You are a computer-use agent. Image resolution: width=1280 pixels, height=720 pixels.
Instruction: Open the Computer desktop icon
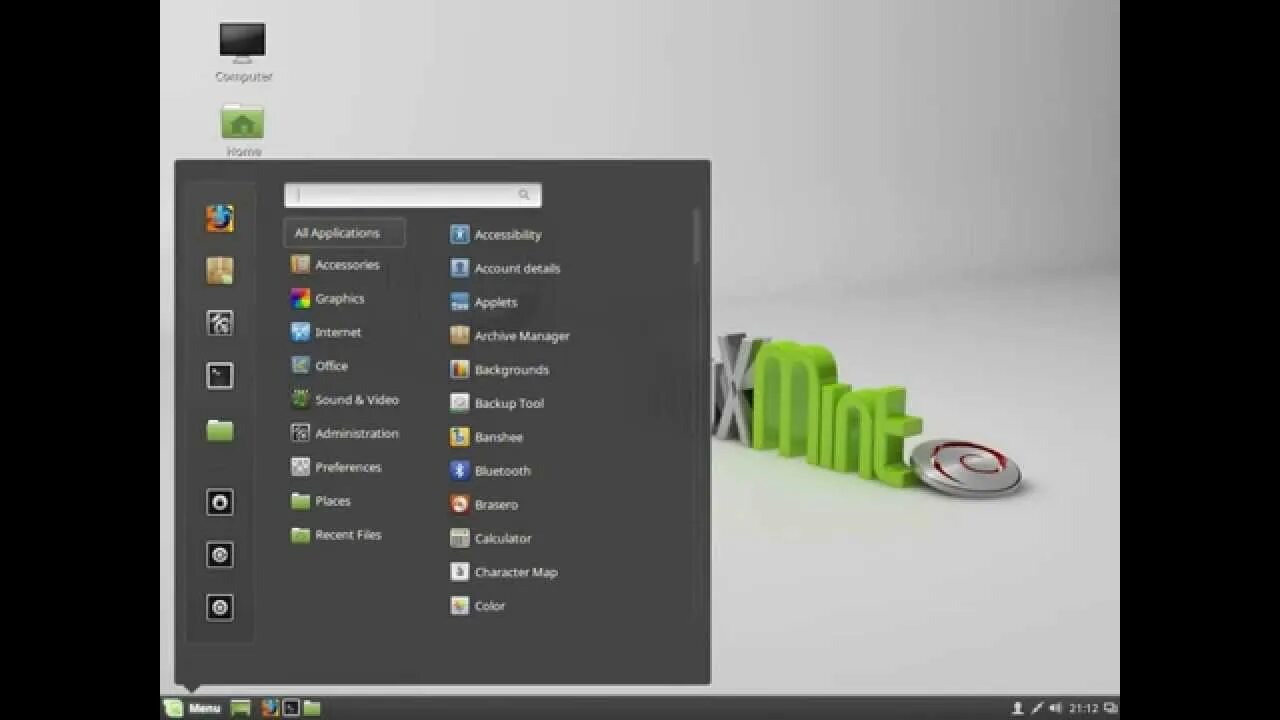(243, 52)
